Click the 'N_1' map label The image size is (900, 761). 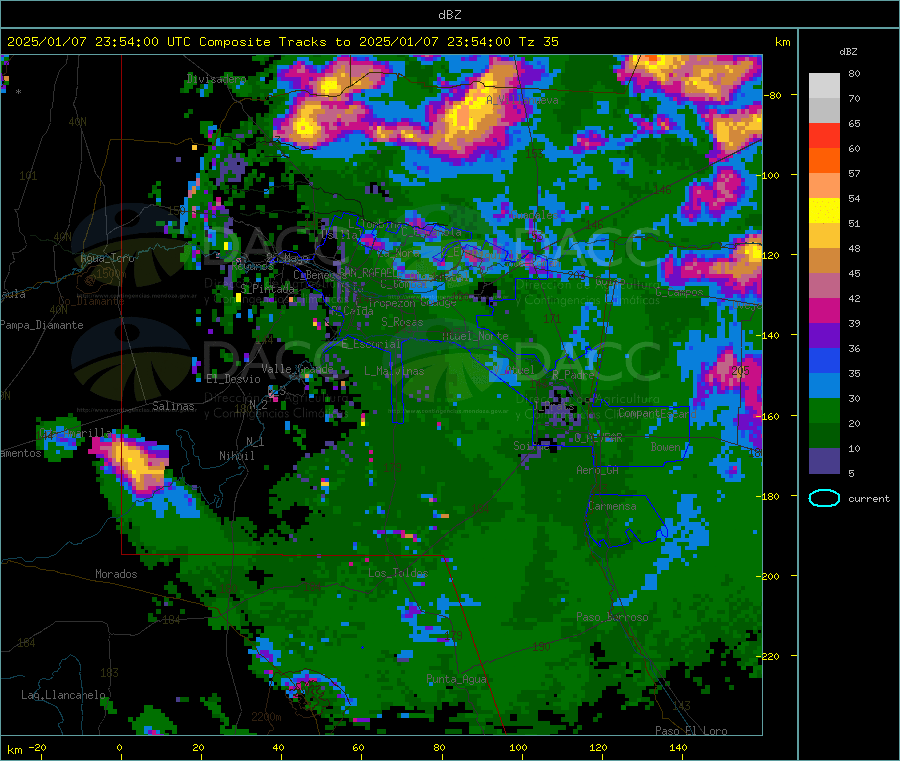pos(255,442)
